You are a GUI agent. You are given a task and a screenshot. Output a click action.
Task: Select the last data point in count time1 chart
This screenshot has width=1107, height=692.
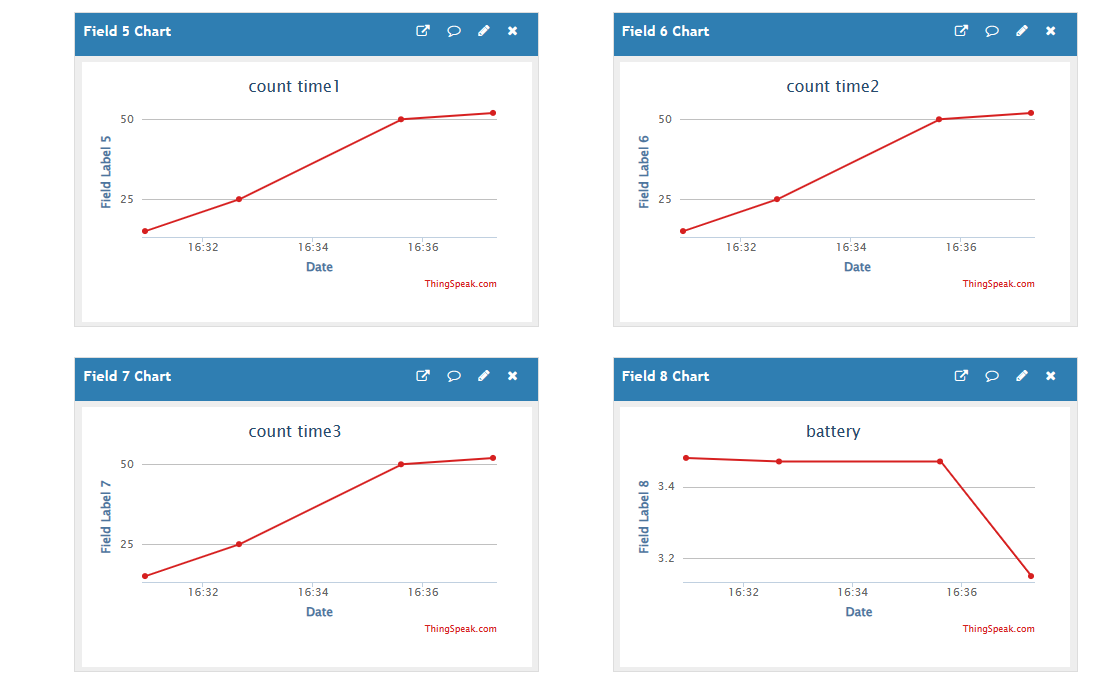point(493,113)
